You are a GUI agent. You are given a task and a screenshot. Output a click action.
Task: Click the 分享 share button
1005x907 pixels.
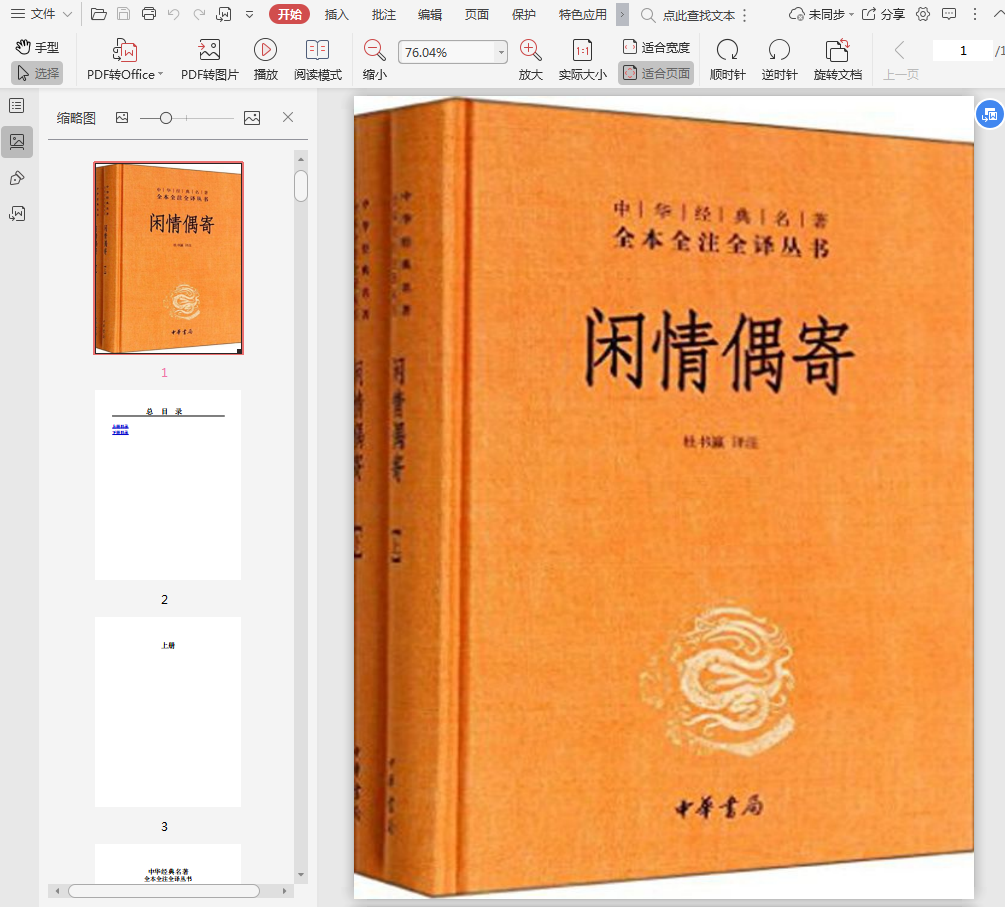pyautogui.click(x=883, y=14)
